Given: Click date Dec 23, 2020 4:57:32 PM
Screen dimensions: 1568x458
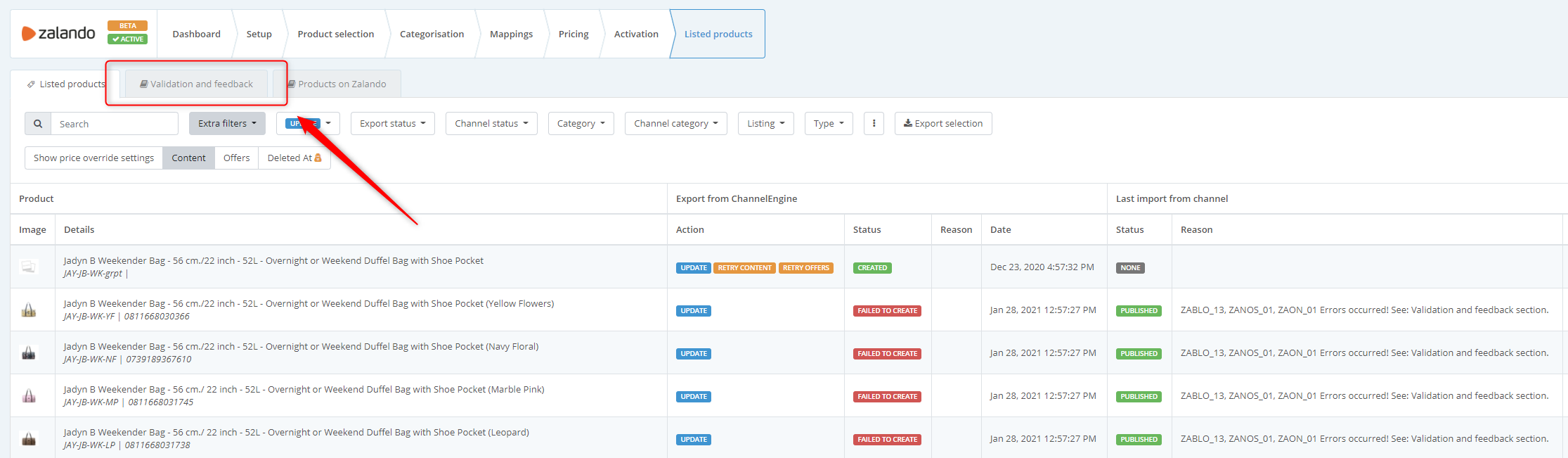Looking at the screenshot, I should (x=1042, y=267).
